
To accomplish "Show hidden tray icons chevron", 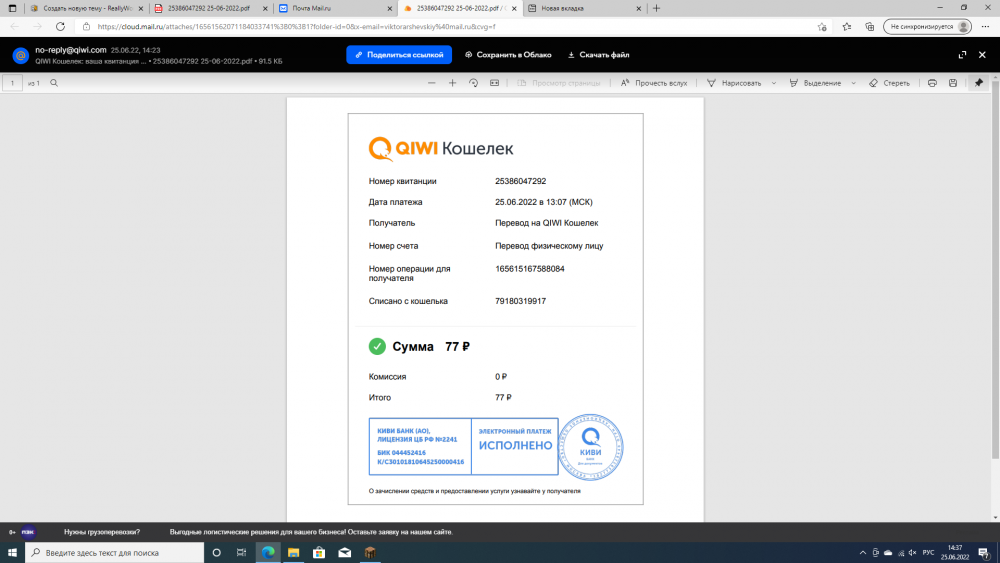I will click(x=863, y=553).
